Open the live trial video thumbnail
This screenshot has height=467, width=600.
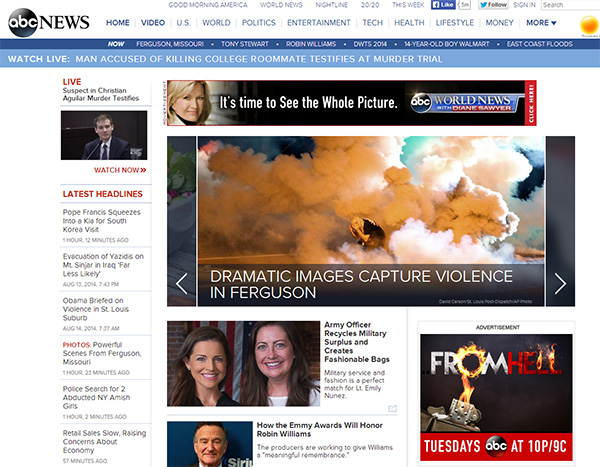(104, 136)
